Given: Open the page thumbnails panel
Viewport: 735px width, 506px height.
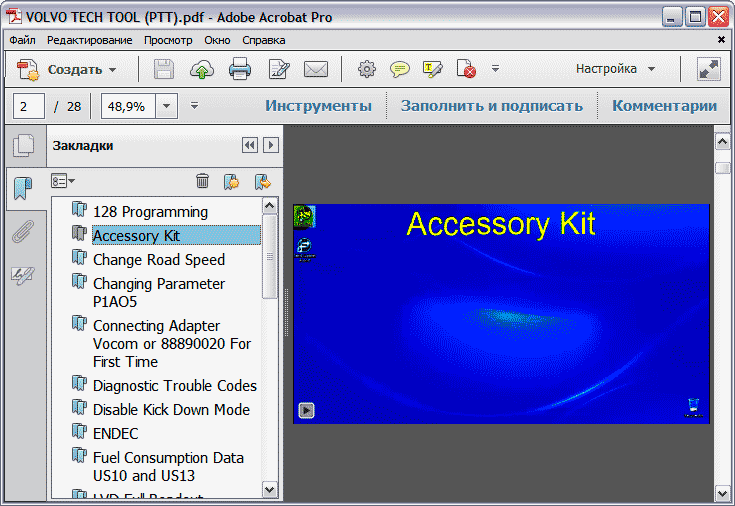Looking at the screenshot, I should [x=22, y=147].
